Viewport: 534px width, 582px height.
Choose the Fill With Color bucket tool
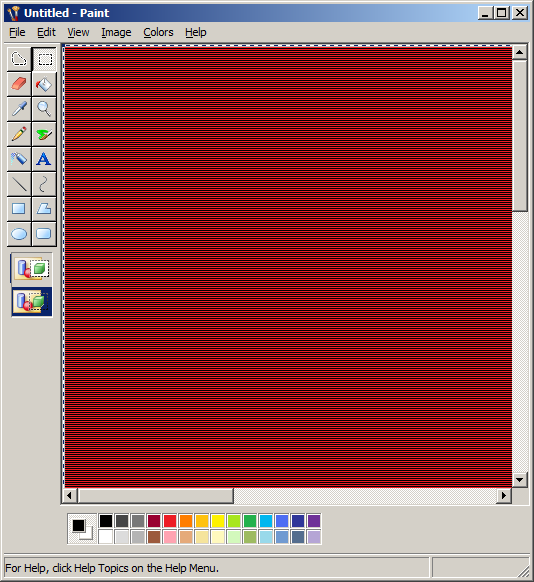(44, 84)
